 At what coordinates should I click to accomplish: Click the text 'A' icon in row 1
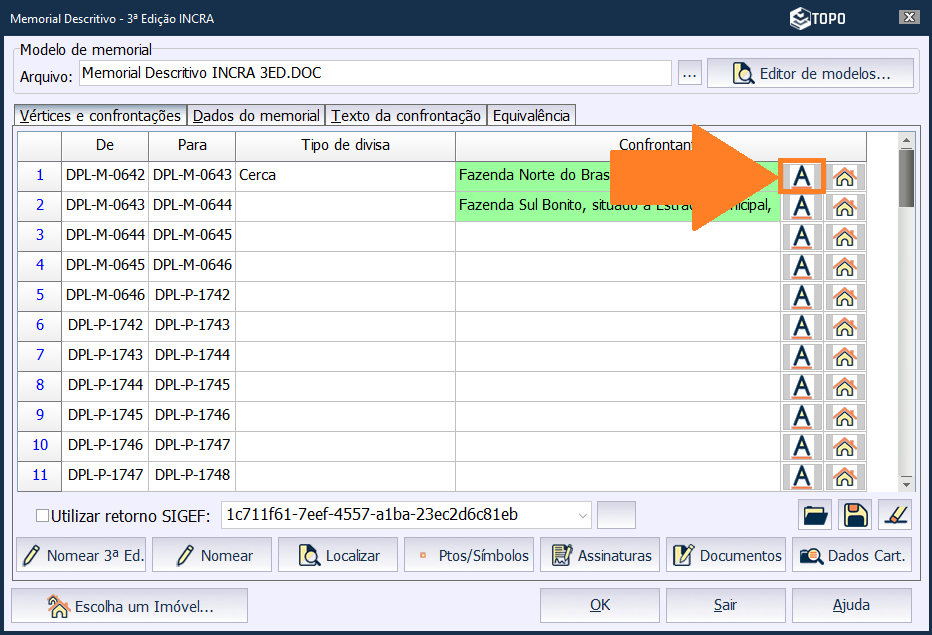click(x=801, y=176)
